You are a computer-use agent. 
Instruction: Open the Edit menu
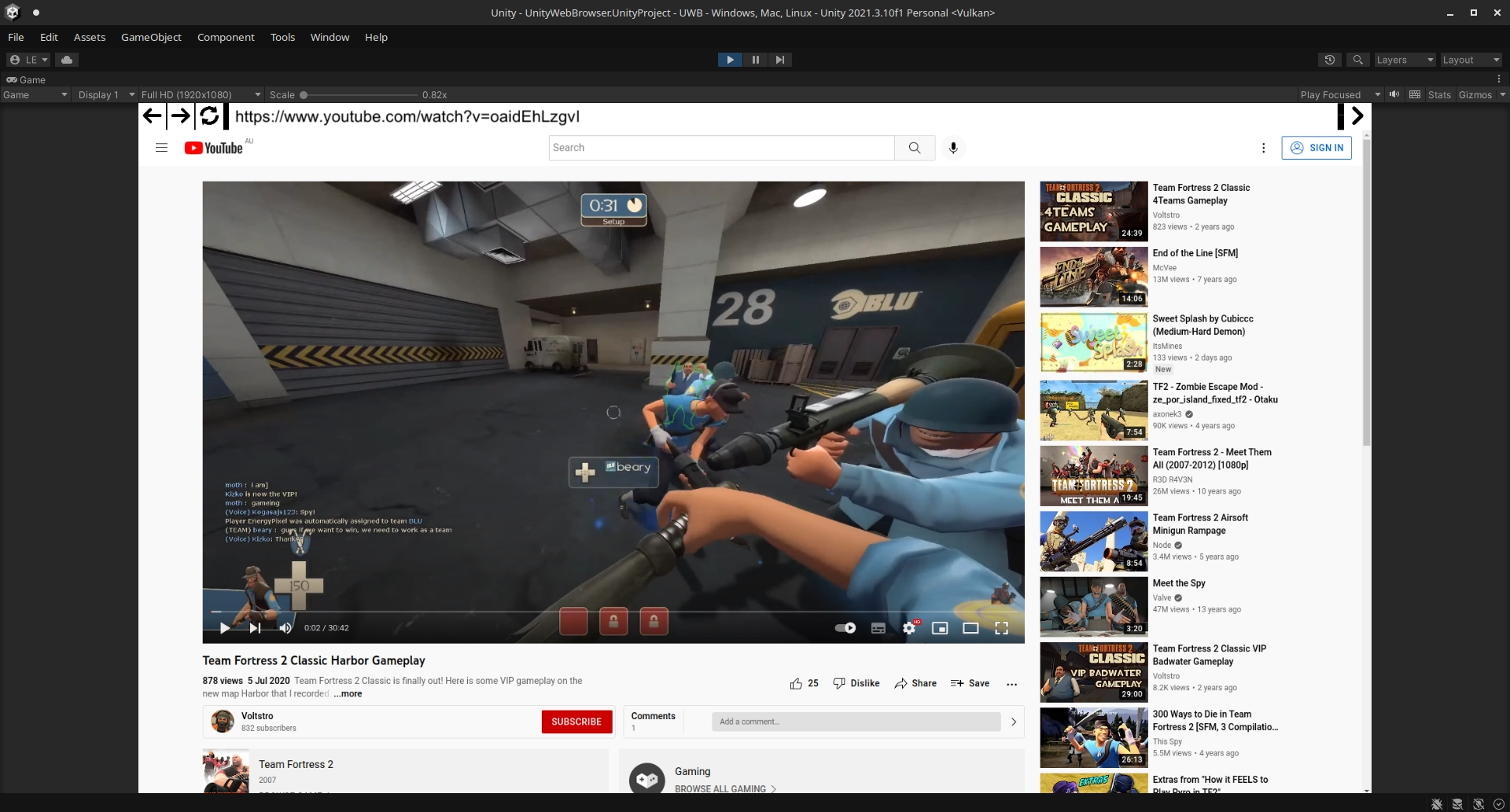(49, 37)
